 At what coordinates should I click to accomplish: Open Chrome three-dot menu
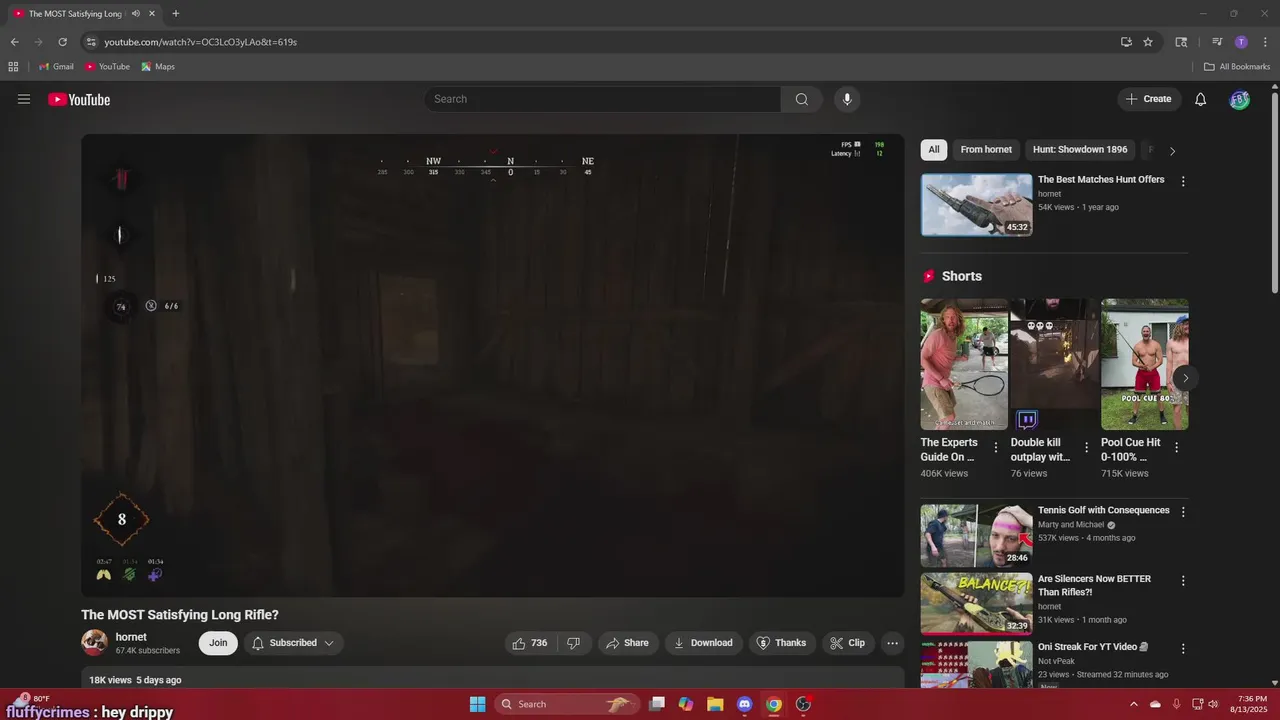point(1265,42)
